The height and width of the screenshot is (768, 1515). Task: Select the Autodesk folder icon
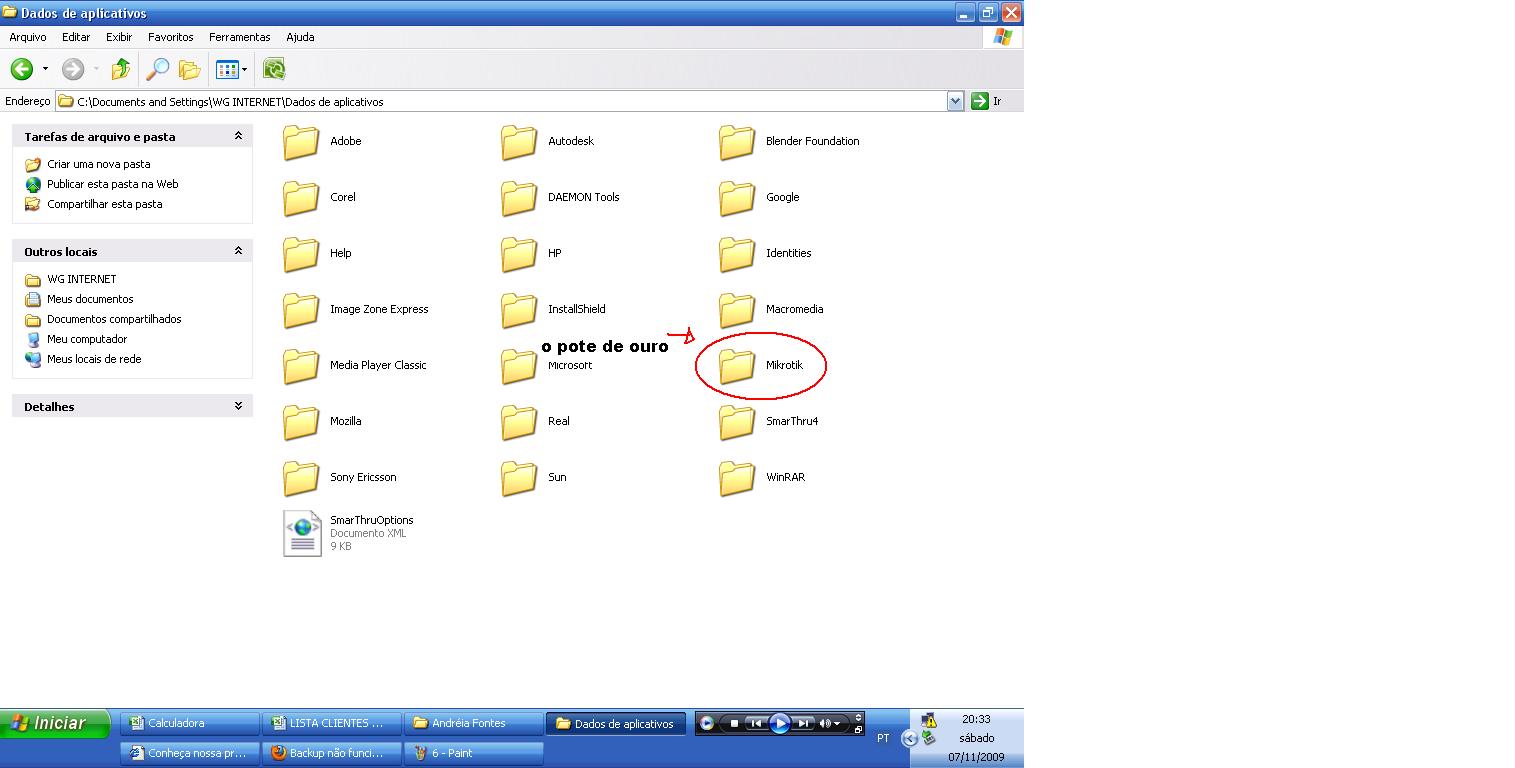tap(519, 142)
